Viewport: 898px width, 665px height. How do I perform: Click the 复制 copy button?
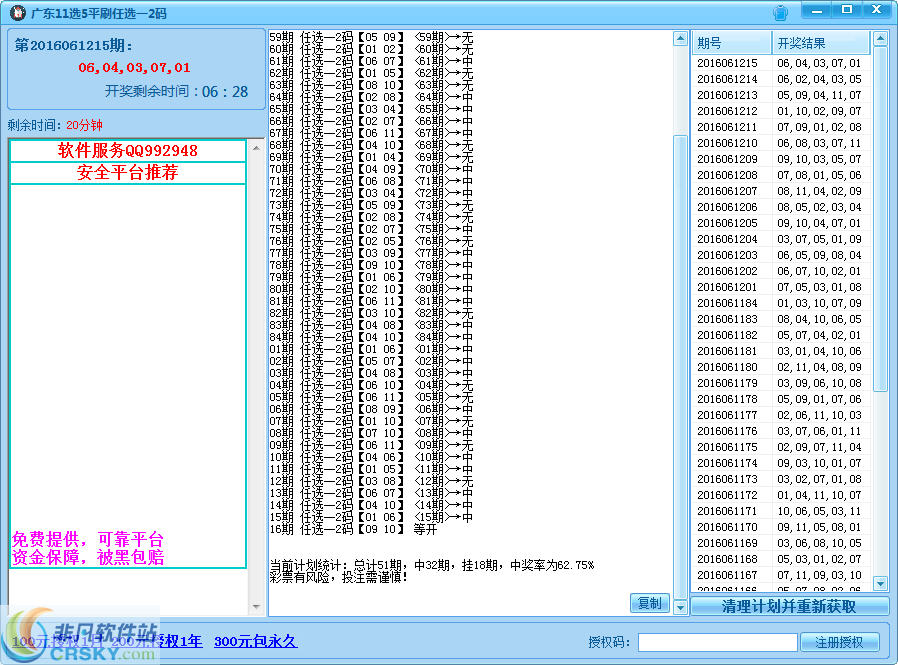point(649,603)
